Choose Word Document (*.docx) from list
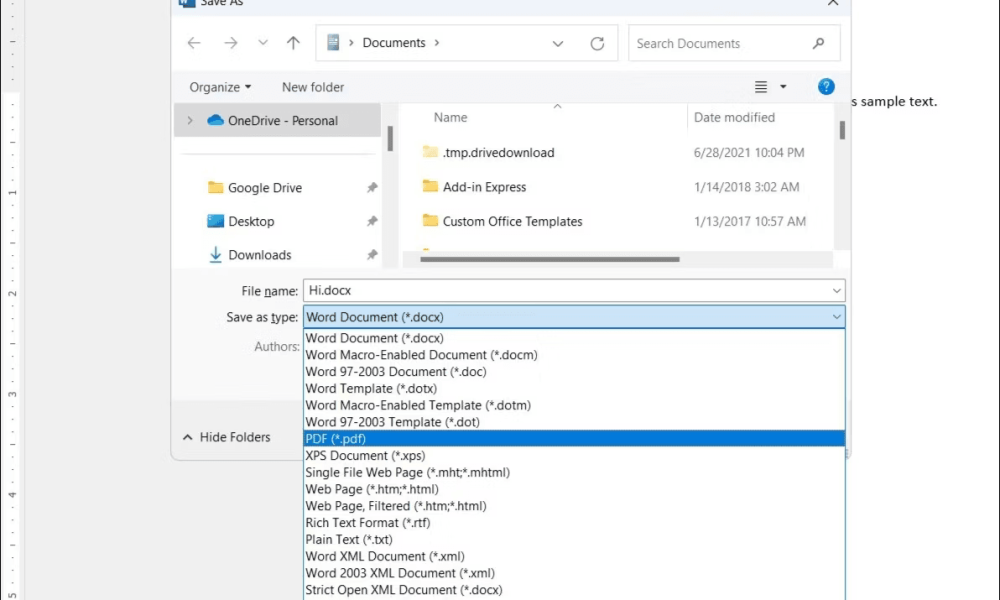Viewport: 1000px width, 600px height. 574,338
